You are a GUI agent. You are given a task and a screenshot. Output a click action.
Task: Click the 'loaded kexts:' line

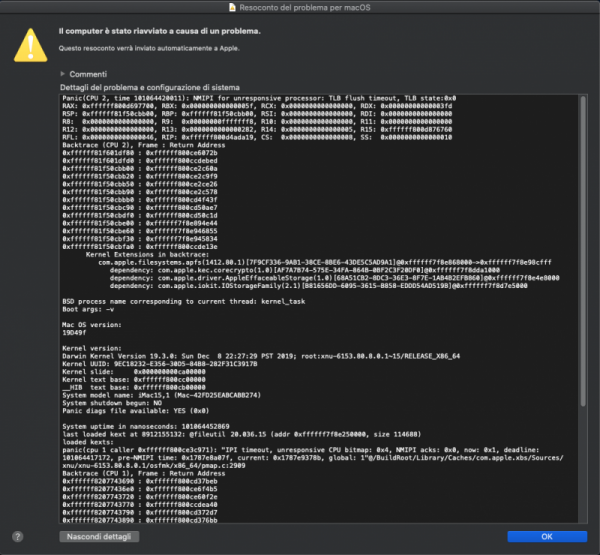[x=88, y=442]
